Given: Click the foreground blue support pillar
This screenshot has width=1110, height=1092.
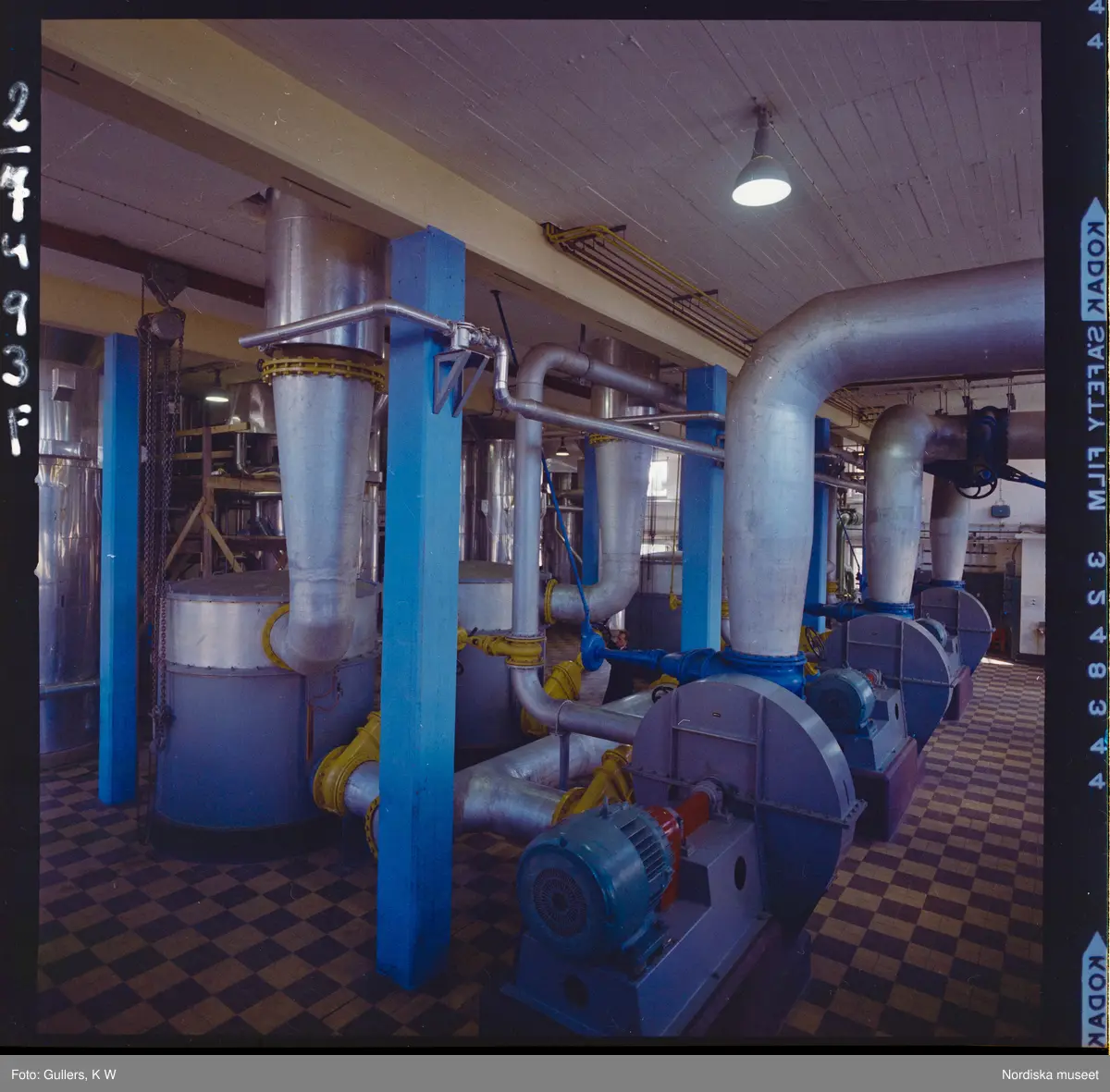Looking at the screenshot, I should [421, 610].
